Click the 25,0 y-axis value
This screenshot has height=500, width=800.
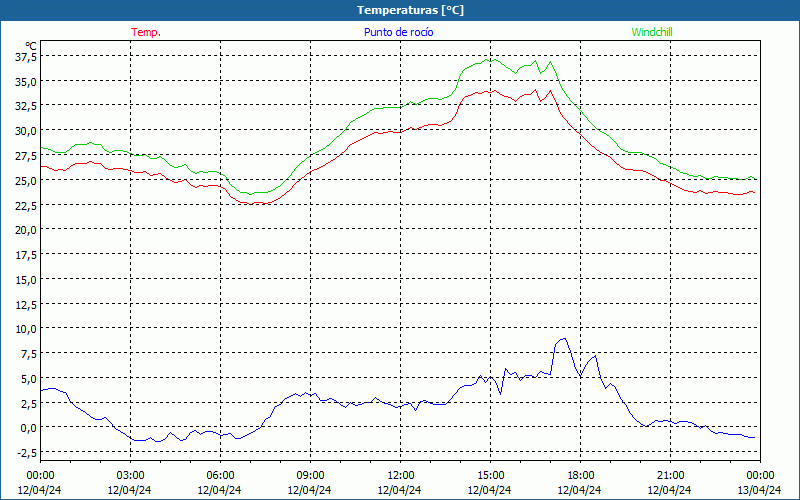click(26, 181)
